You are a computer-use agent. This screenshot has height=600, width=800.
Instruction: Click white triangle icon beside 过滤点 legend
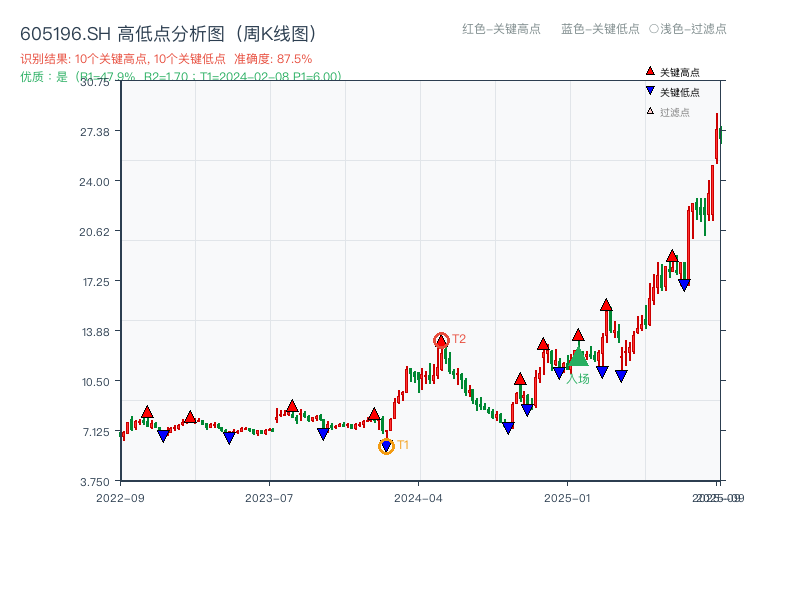coord(650,111)
